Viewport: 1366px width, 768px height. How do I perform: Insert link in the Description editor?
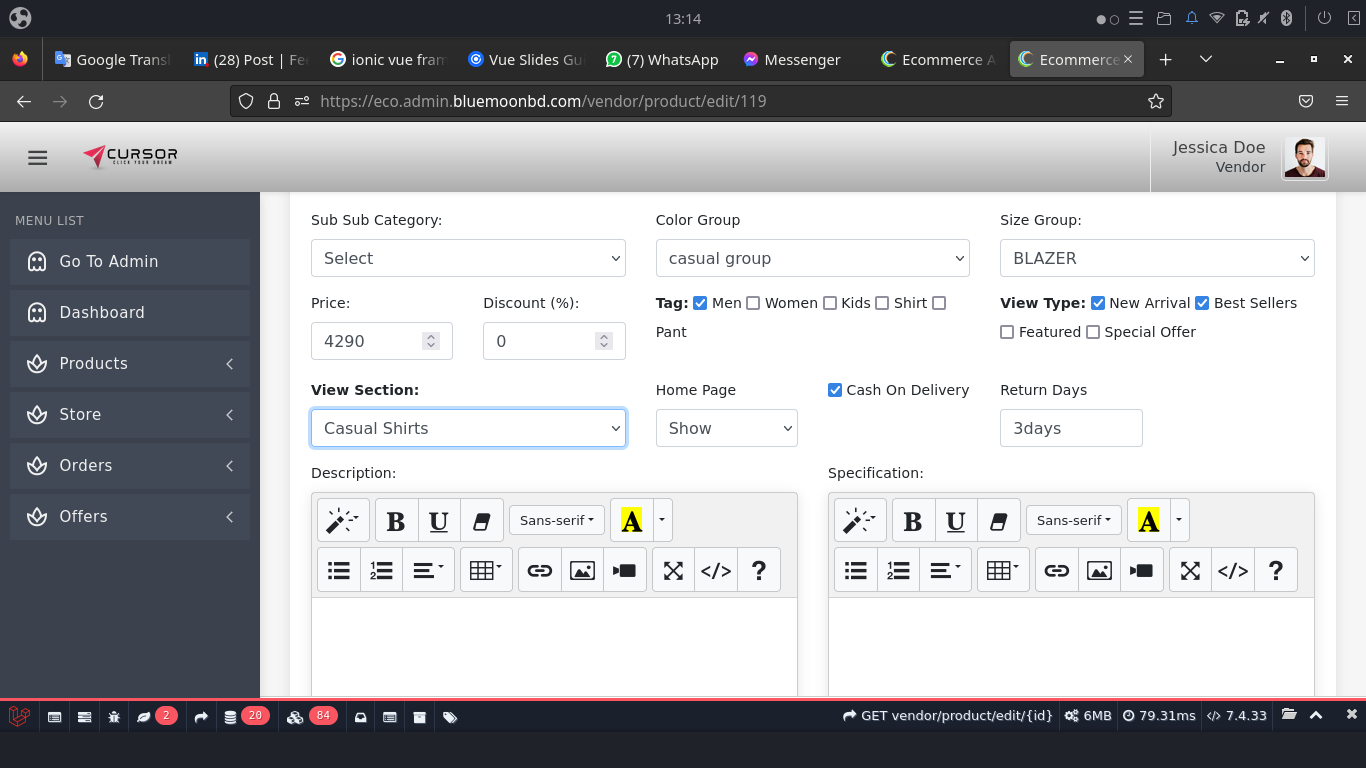(x=540, y=570)
